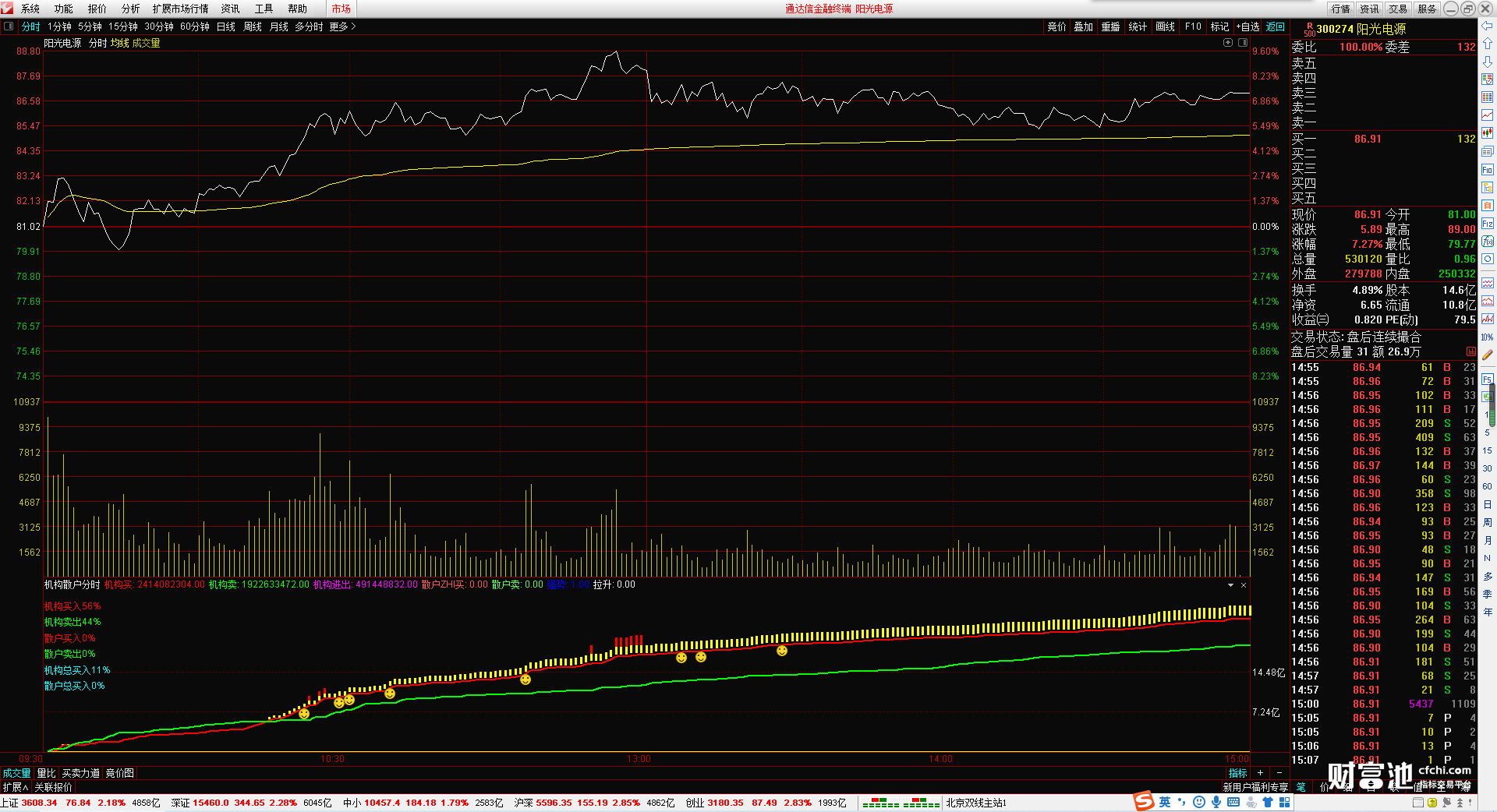Open the red line chart icon in sidebar

pos(1487,115)
